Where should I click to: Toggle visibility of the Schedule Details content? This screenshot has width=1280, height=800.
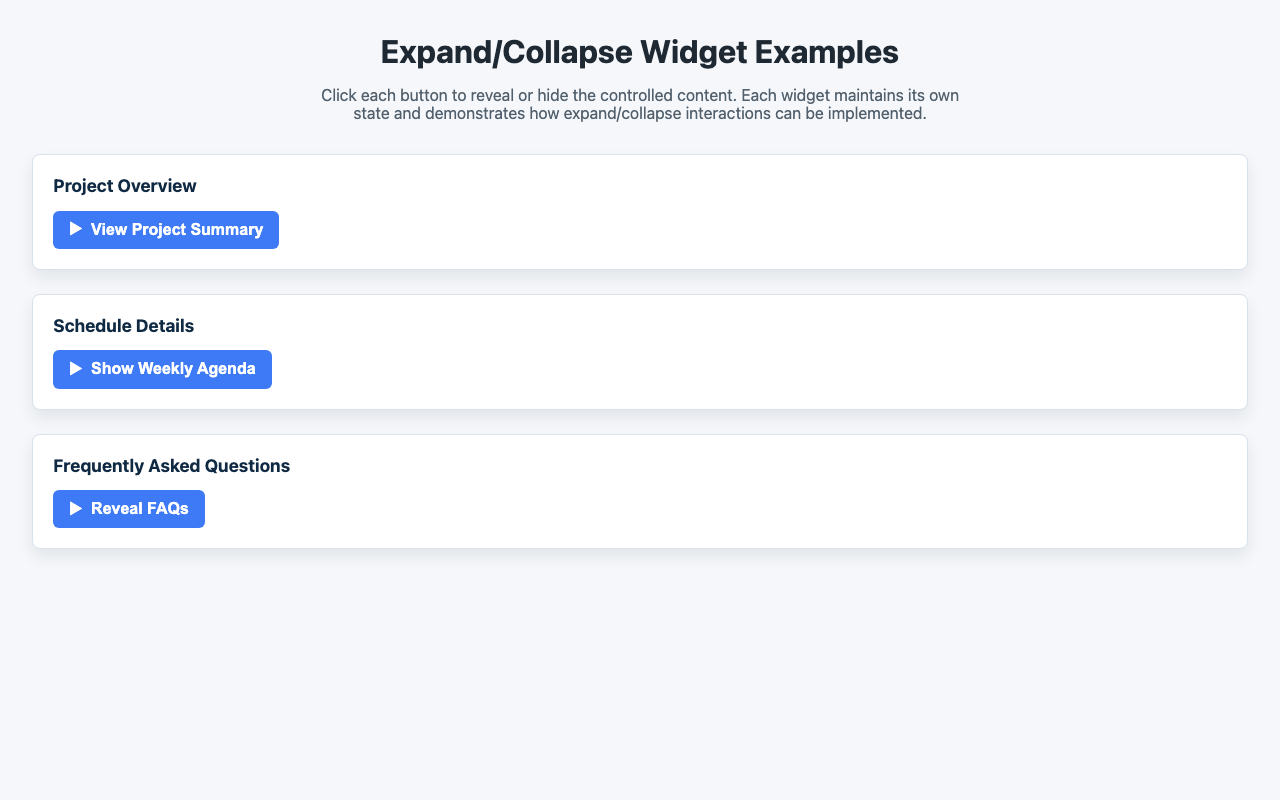click(x=162, y=369)
